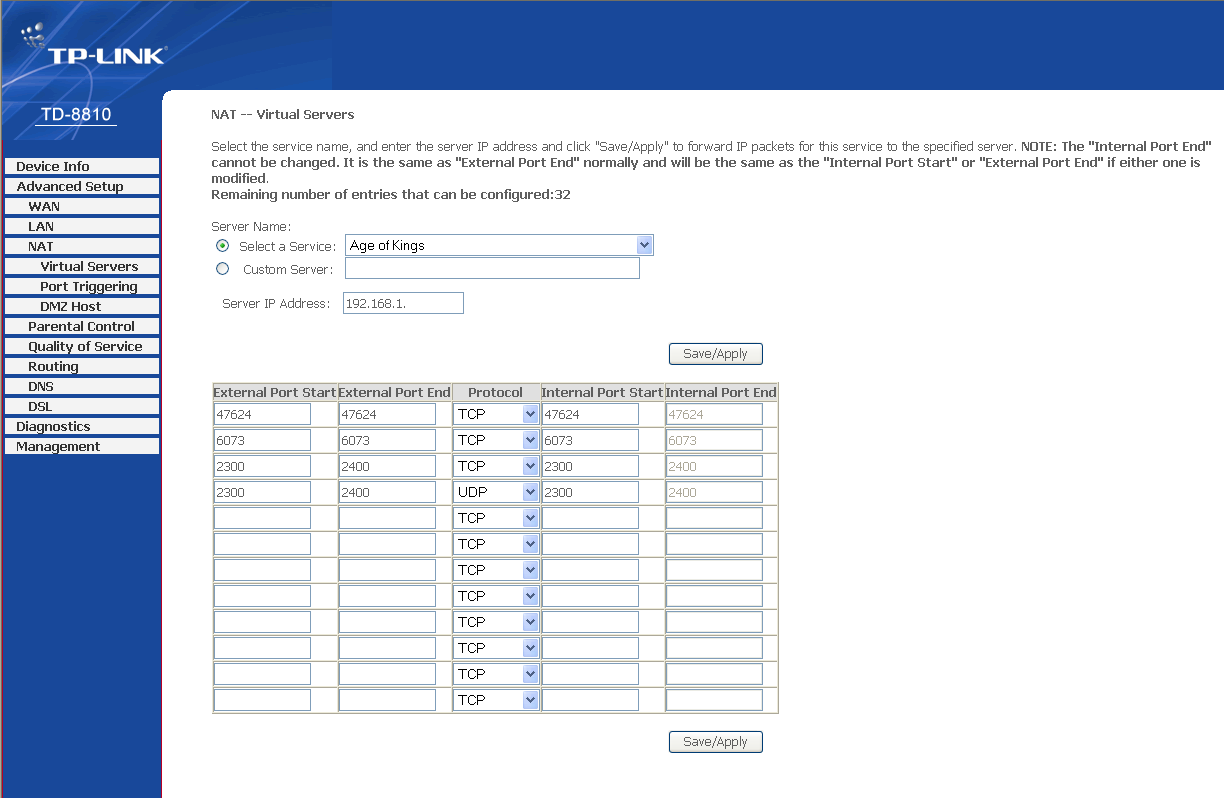Open Device Info menu
1224x798 pixels.
click(x=82, y=166)
